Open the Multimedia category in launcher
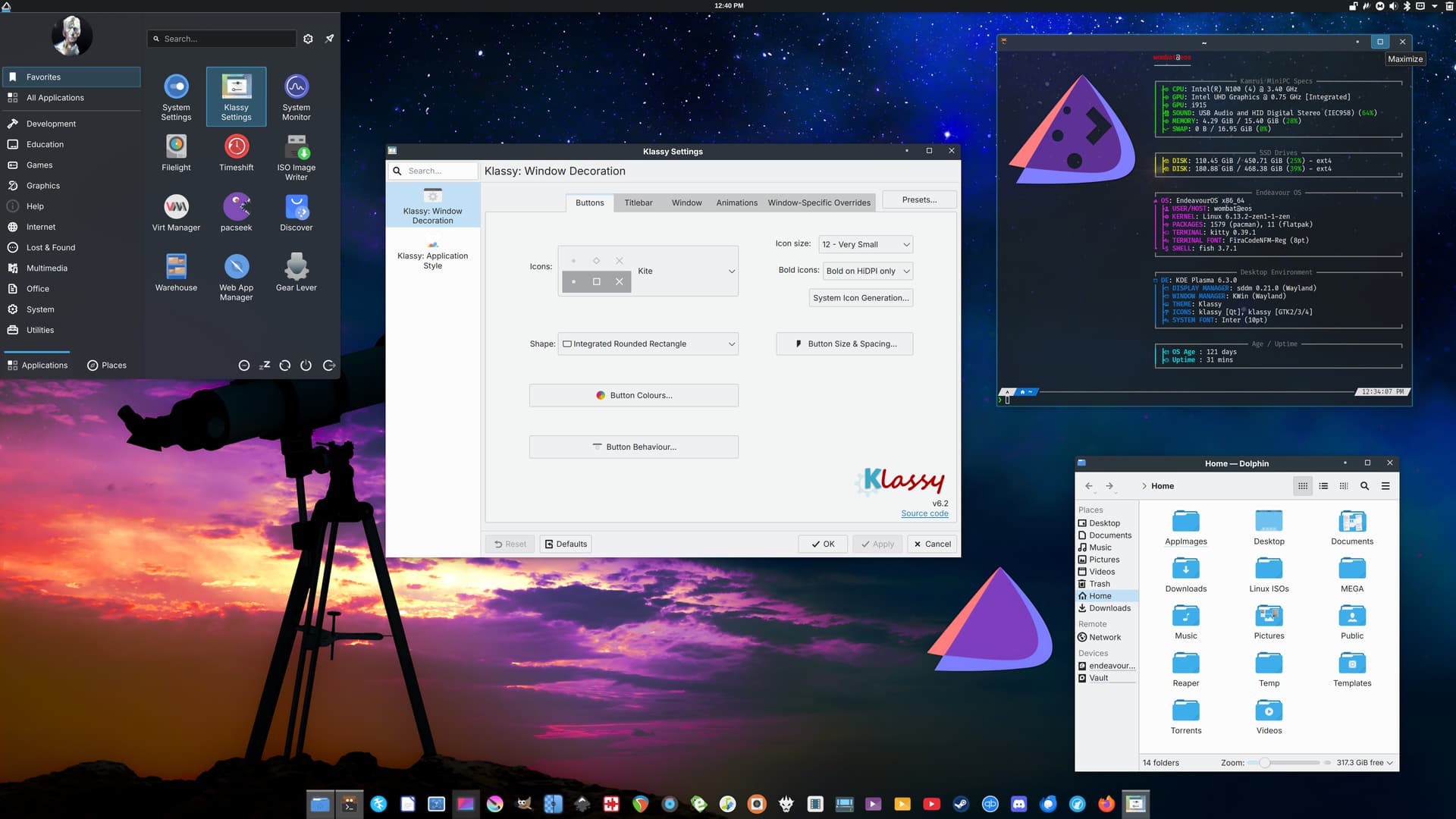This screenshot has height=819, width=1456. click(x=71, y=268)
